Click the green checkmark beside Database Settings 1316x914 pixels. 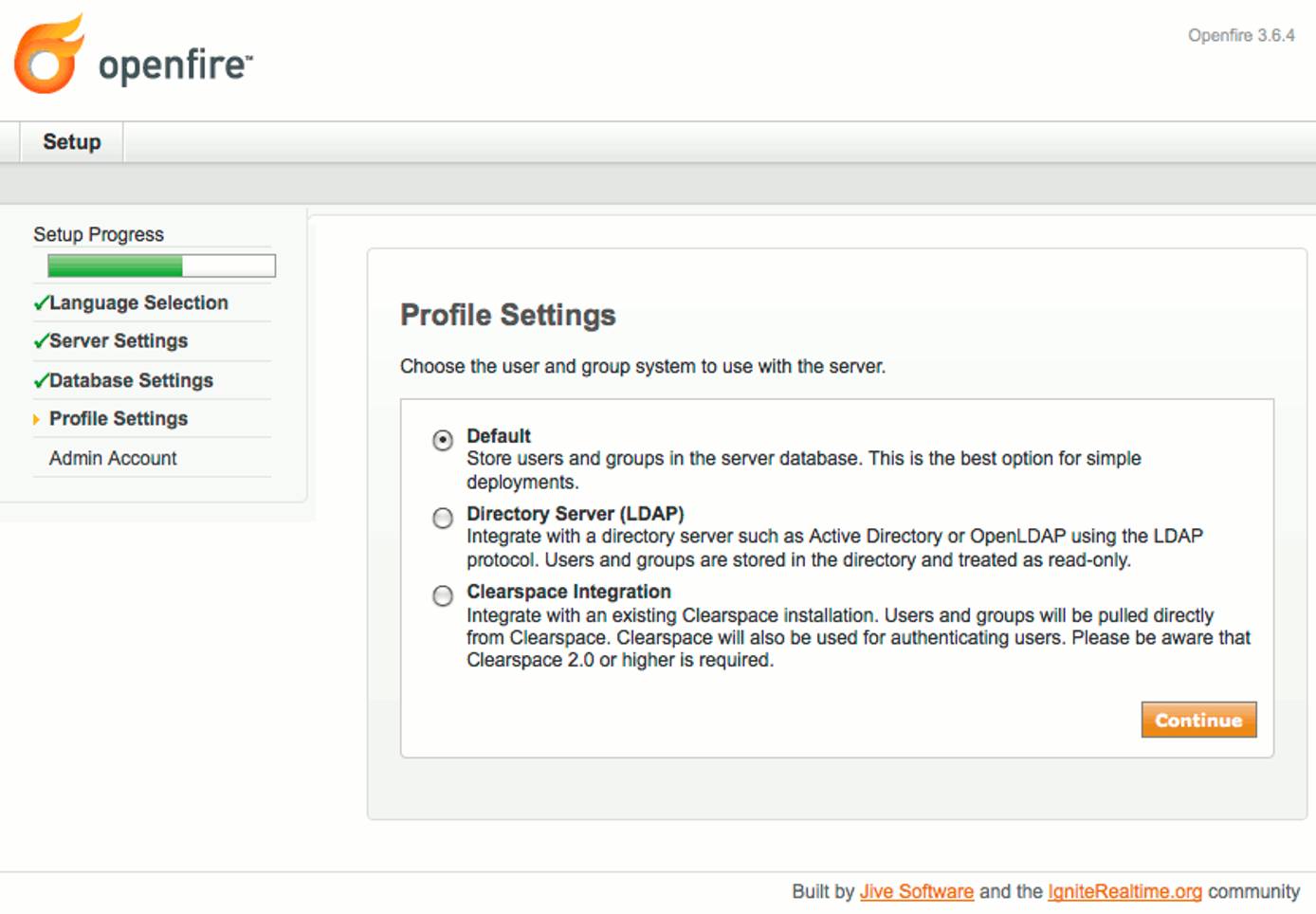click(x=40, y=380)
